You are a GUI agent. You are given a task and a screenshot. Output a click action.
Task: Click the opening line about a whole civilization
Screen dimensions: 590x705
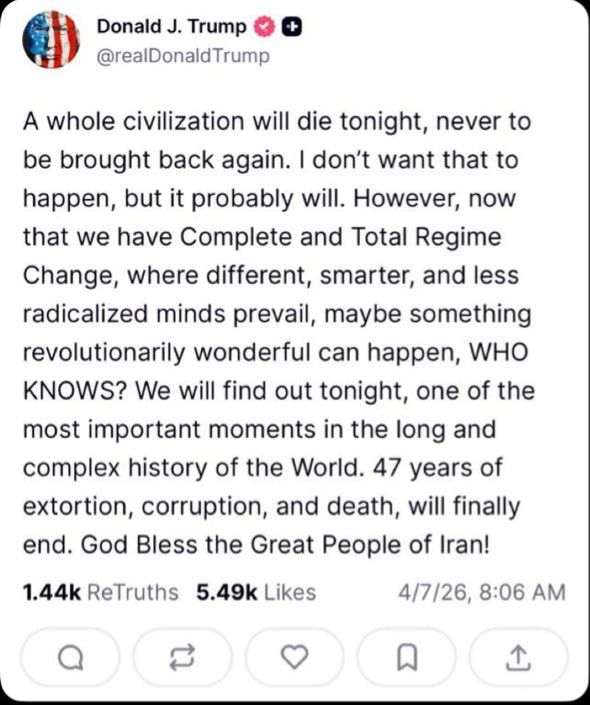277,121
